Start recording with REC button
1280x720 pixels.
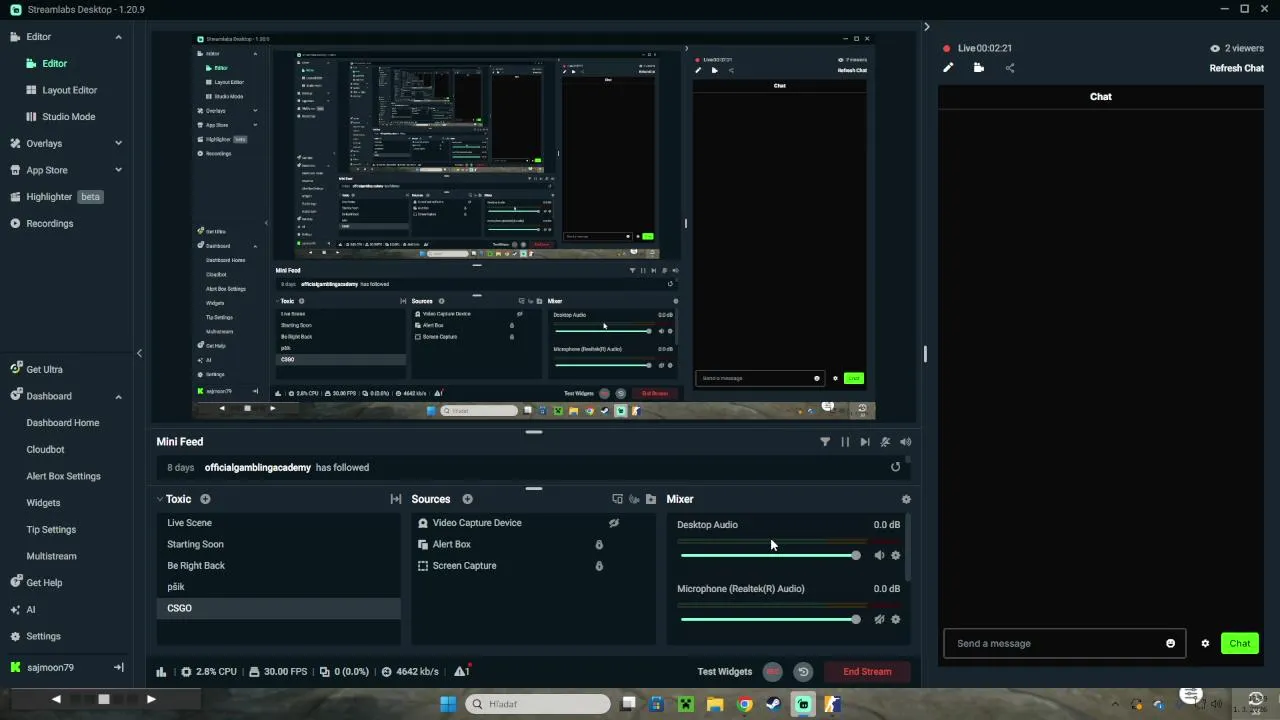point(772,672)
